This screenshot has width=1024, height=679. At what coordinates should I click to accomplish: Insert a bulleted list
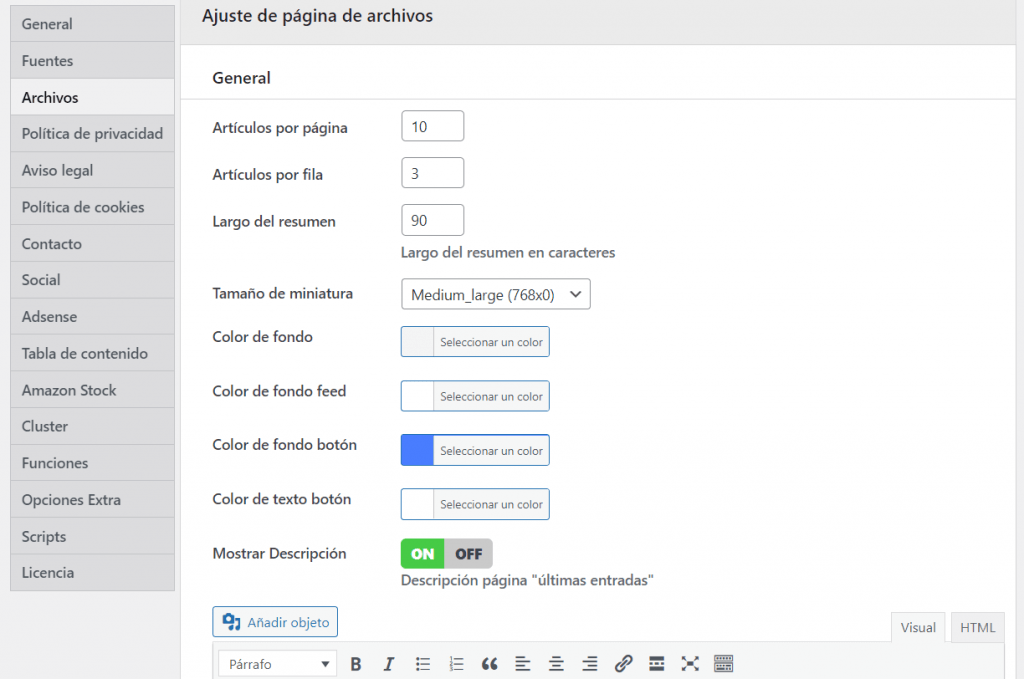point(423,664)
